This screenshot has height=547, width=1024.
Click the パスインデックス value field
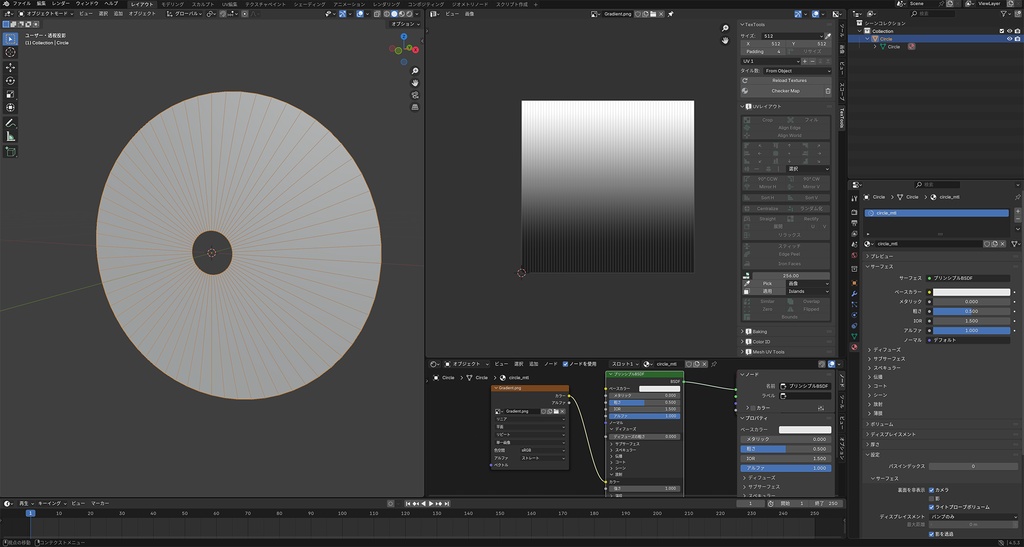pos(973,466)
